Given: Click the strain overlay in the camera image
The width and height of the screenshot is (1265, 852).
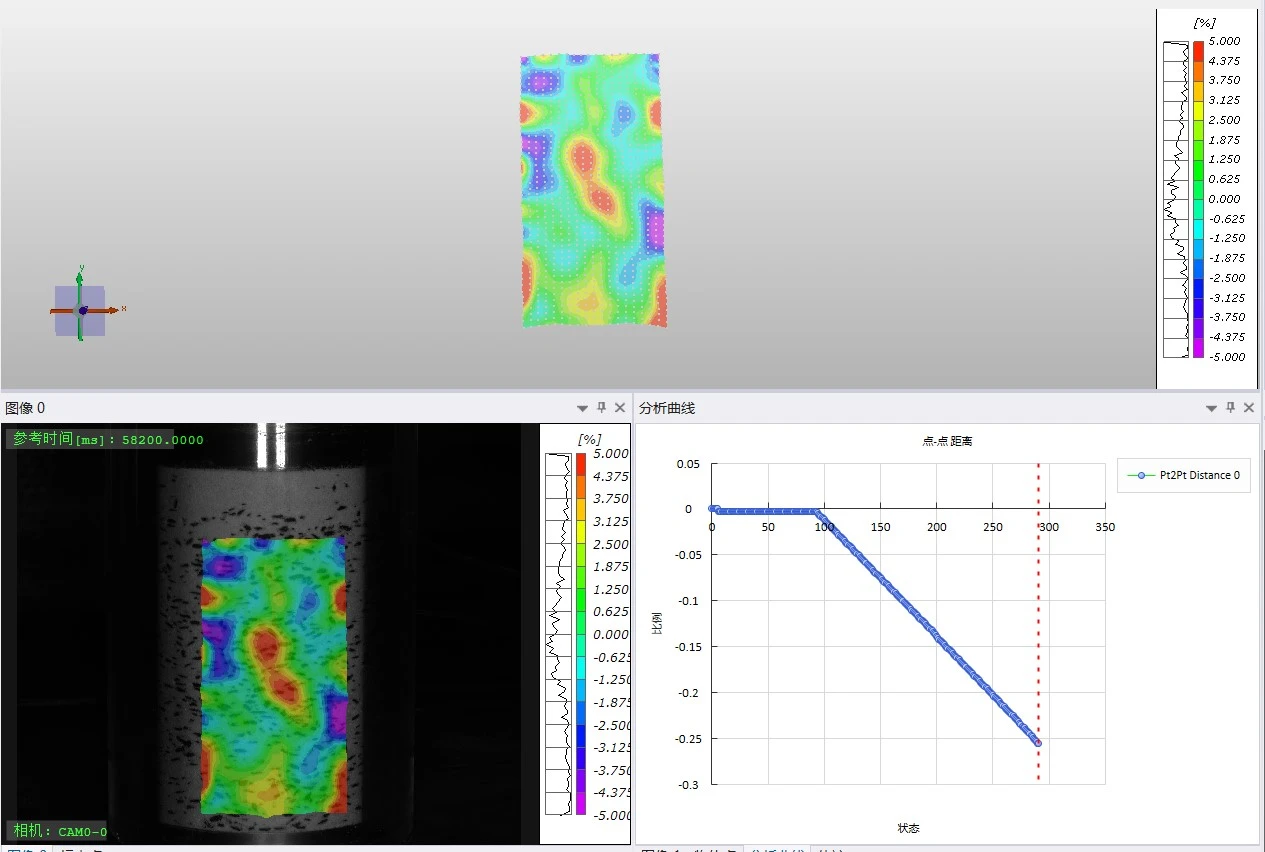Looking at the screenshot, I should coord(274,677).
